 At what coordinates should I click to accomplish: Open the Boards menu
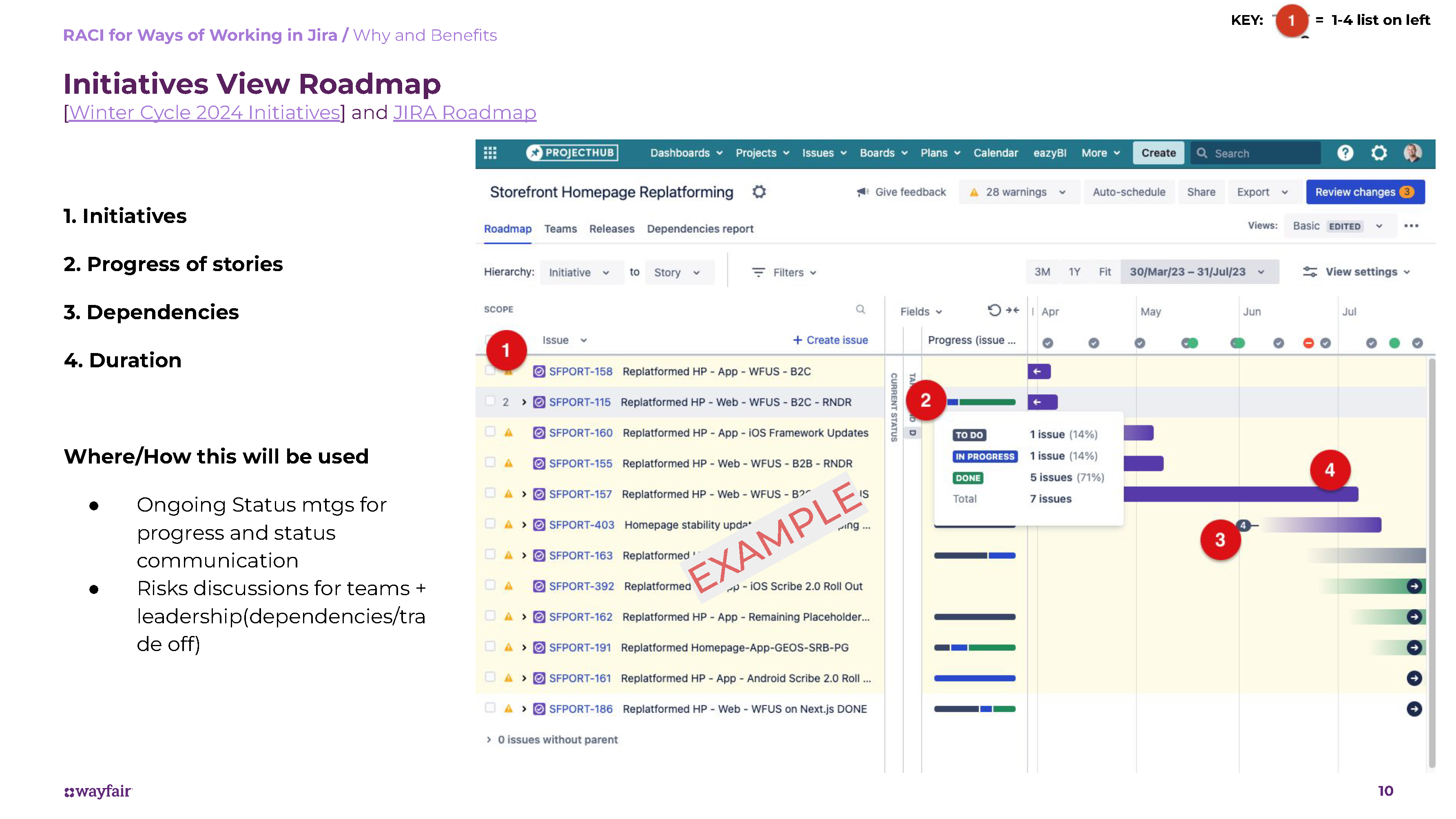[883, 153]
